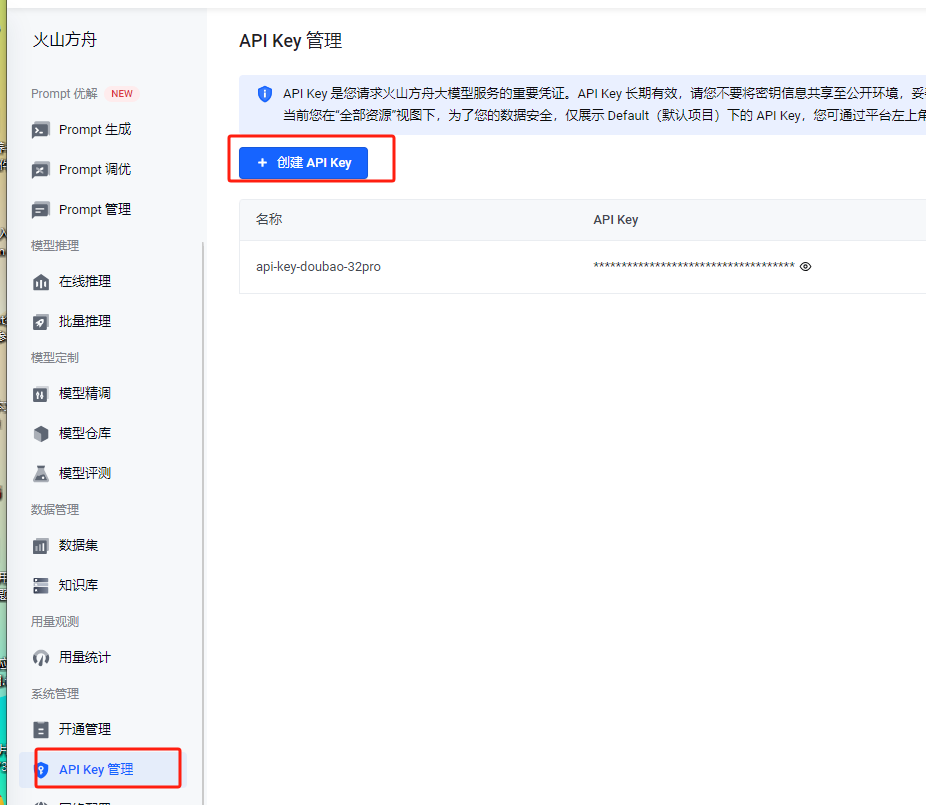Click the Prompt 调优 icon
Screen dimensions: 926x805
tap(41, 170)
